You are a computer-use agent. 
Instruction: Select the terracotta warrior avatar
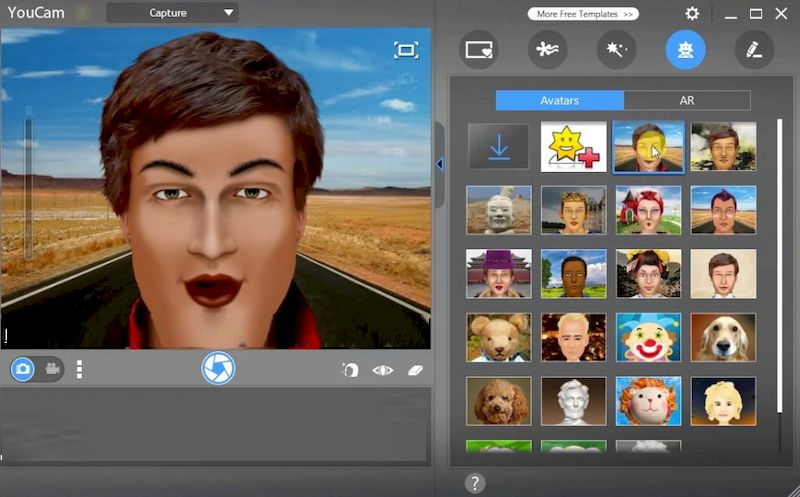(x=498, y=210)
